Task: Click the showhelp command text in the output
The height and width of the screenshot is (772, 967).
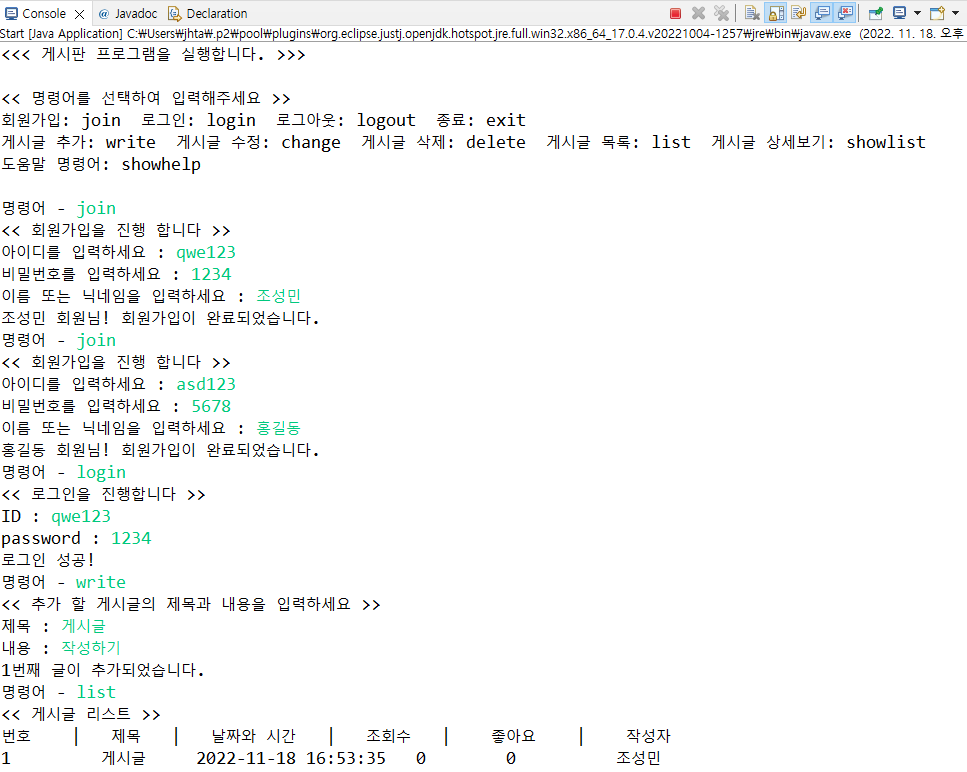Action: (x=162, y=163)
